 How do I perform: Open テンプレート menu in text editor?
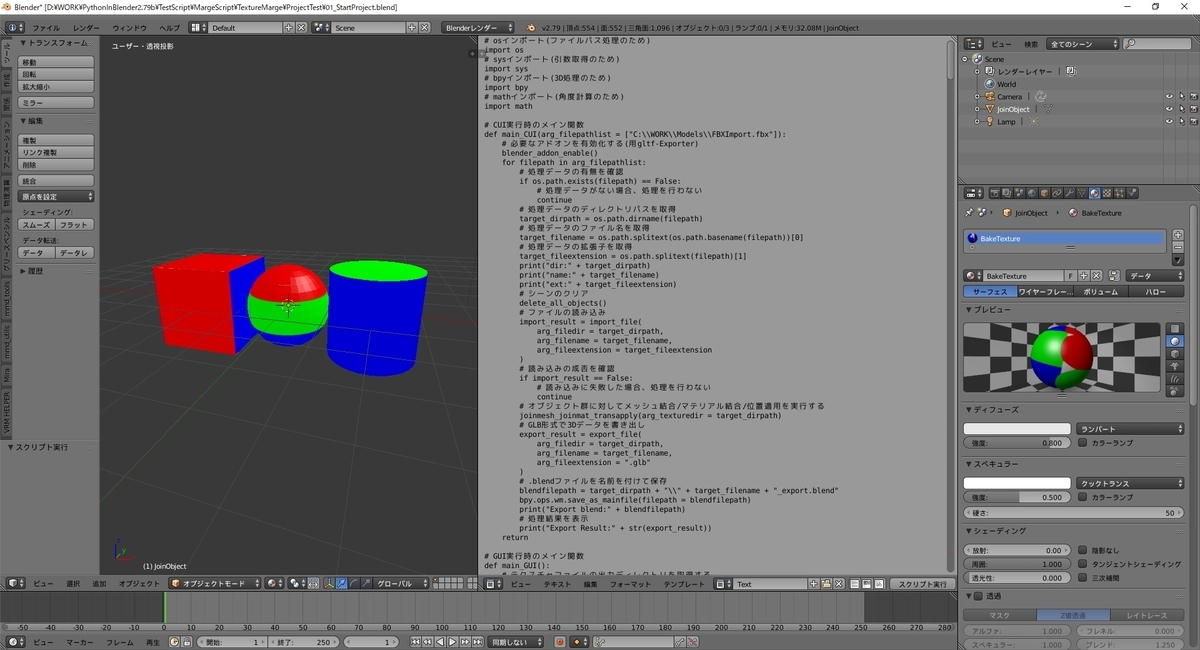684,584
